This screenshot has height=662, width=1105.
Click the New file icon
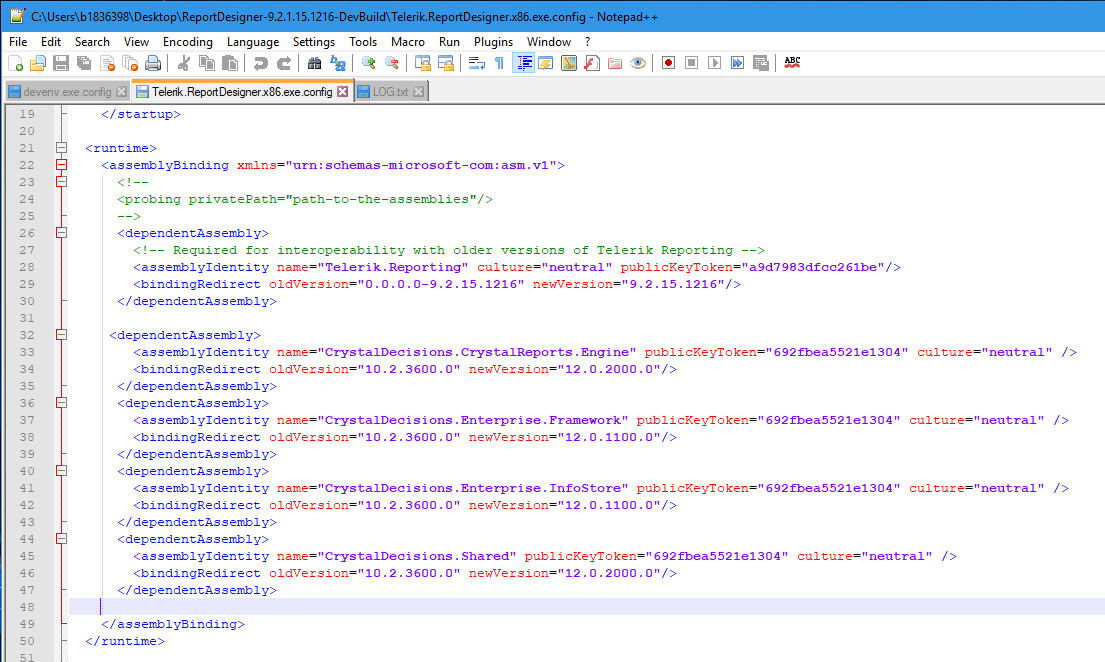(x=15, y=63)
